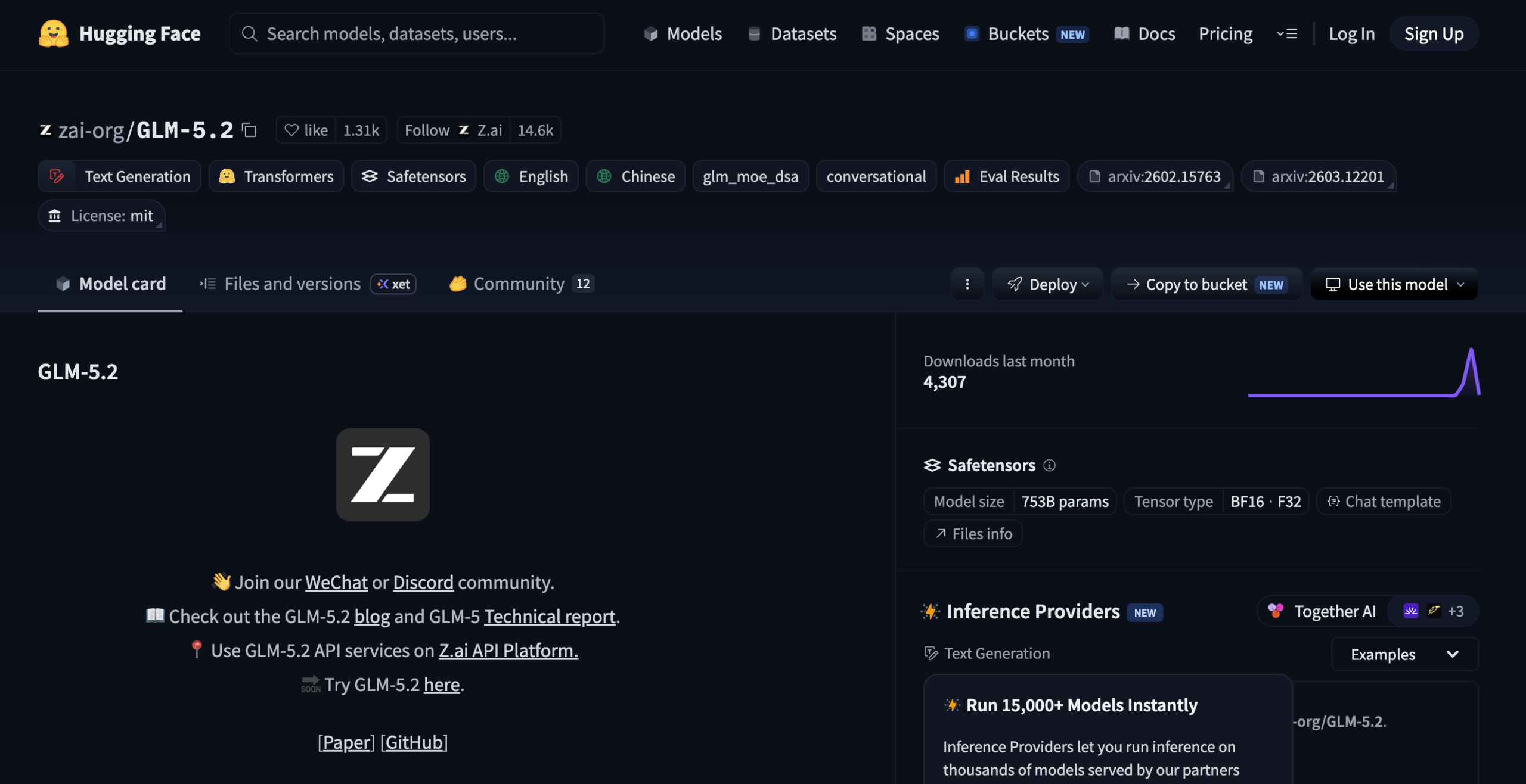Screen dimensions: 1526x784
Task: Click the 14.6k followers count
Action: pyautogui.click(x=535, y=130)
